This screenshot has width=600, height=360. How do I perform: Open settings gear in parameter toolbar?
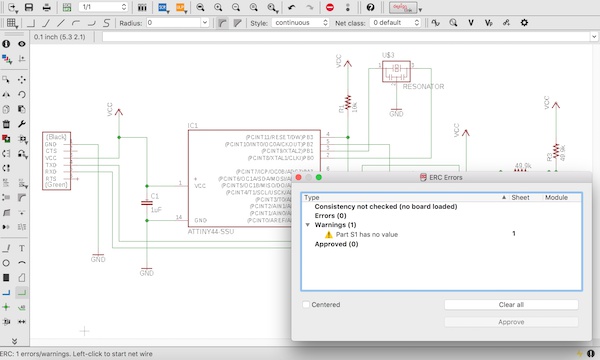524,23
